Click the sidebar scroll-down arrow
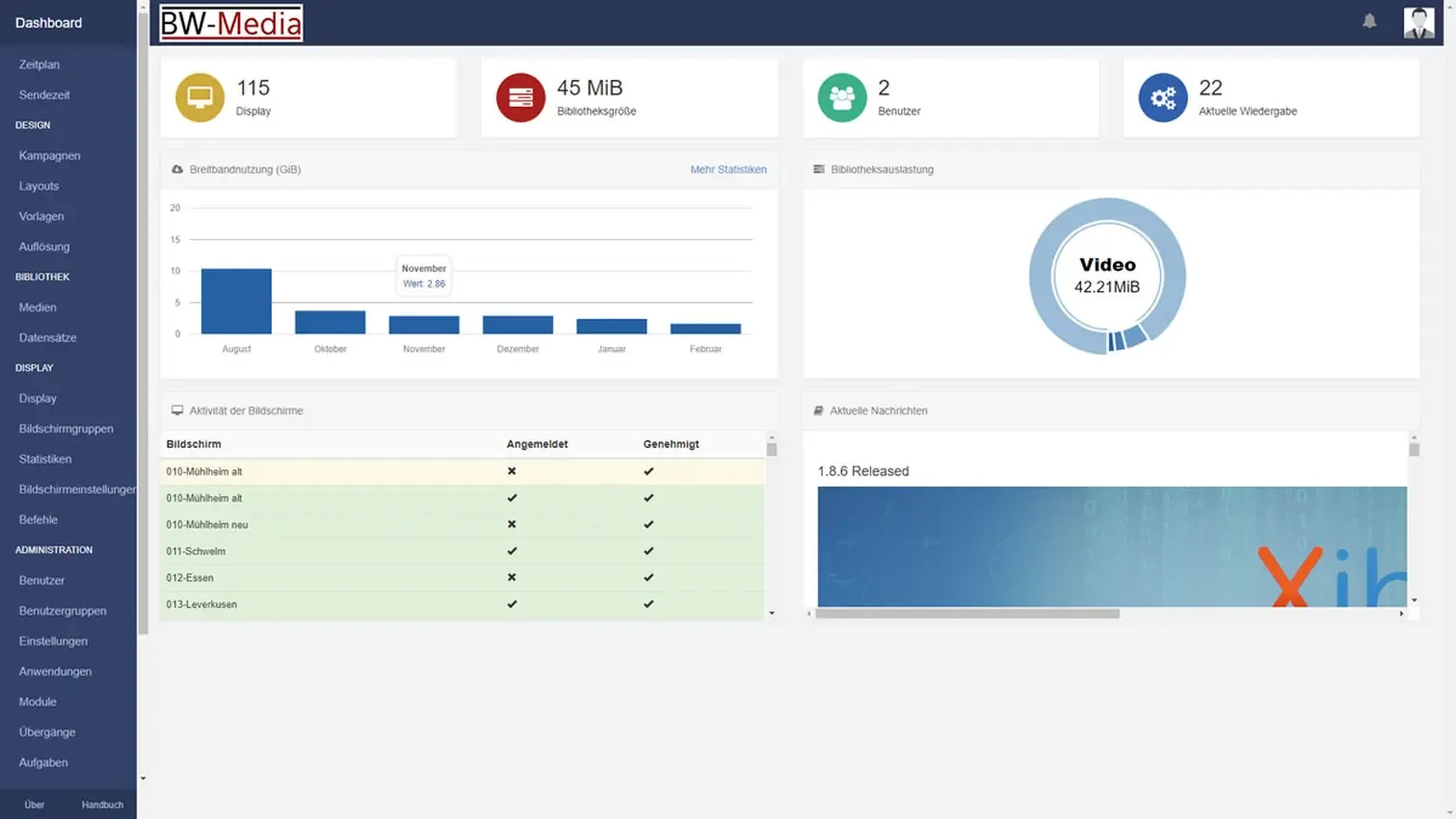This screenshot has width=1456, height=819. point(143,779)
